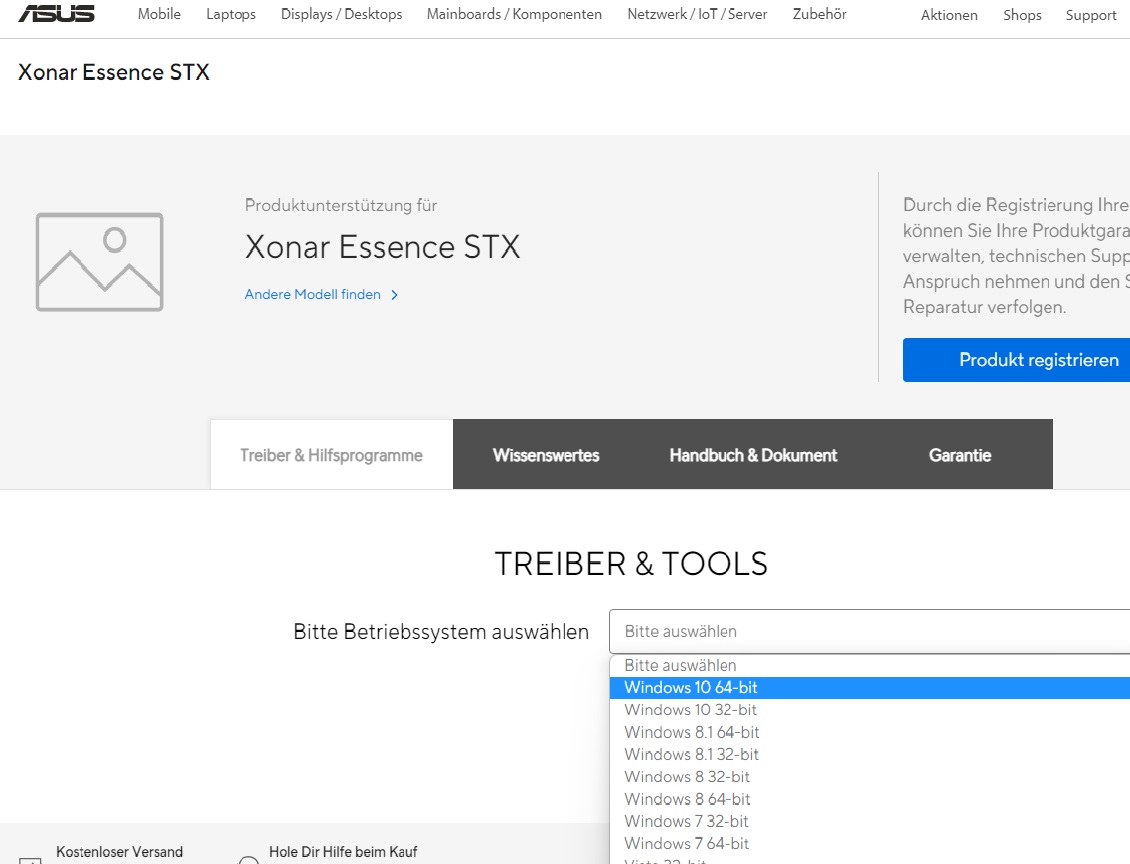This screenshot has height=864, width=1130.
Task: Select Treiber & Hilfsprogramme tab
Action: point(332,455)
